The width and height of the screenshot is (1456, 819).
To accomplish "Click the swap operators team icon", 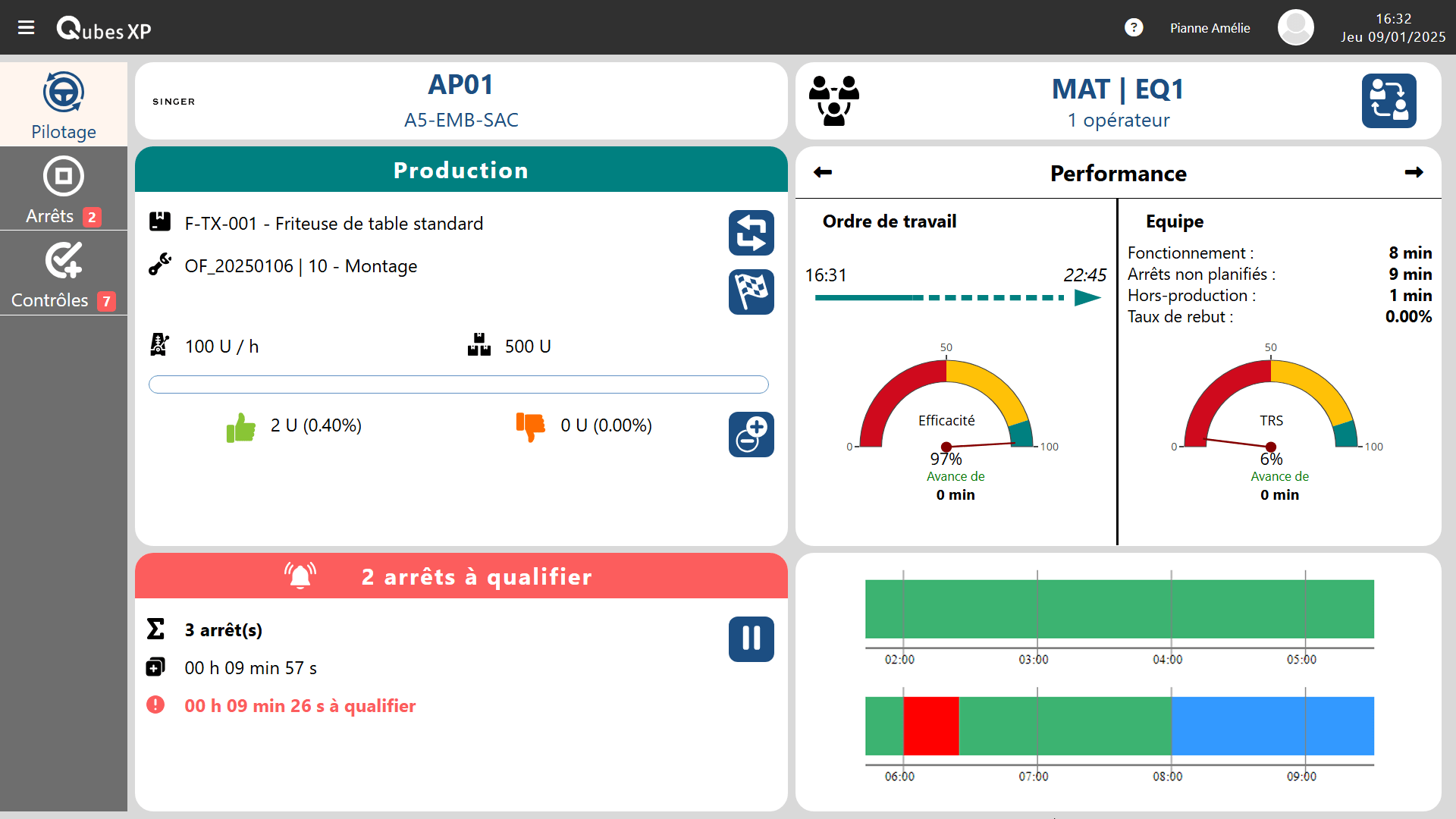I will (1388, 101).
